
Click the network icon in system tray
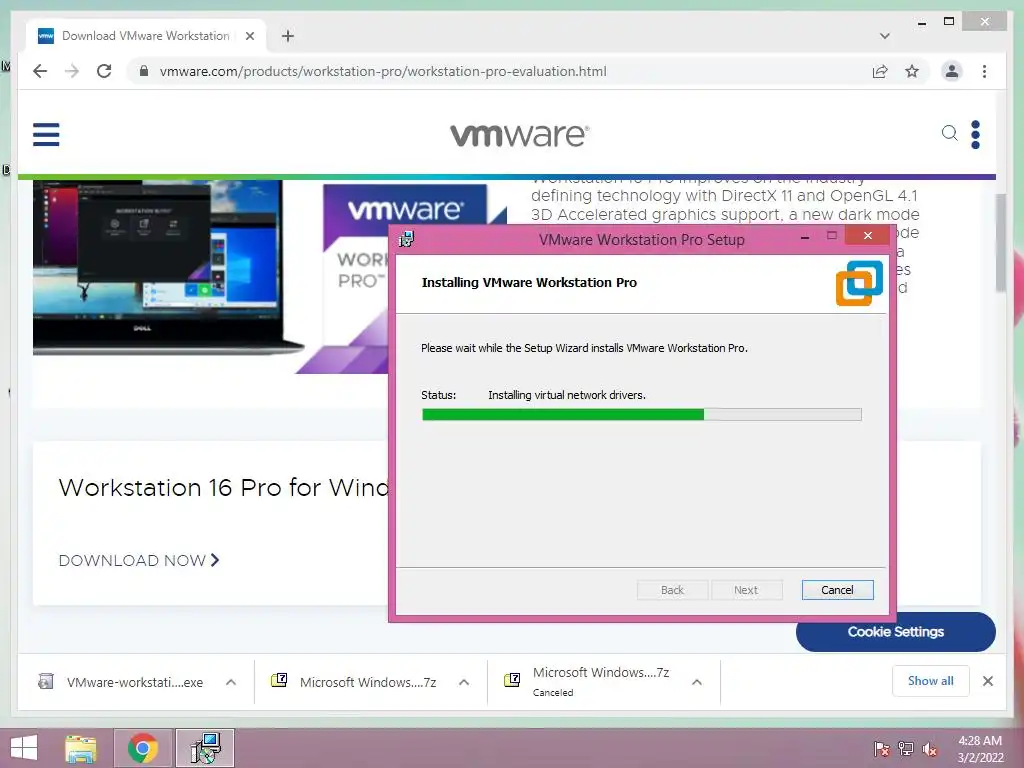906,749
